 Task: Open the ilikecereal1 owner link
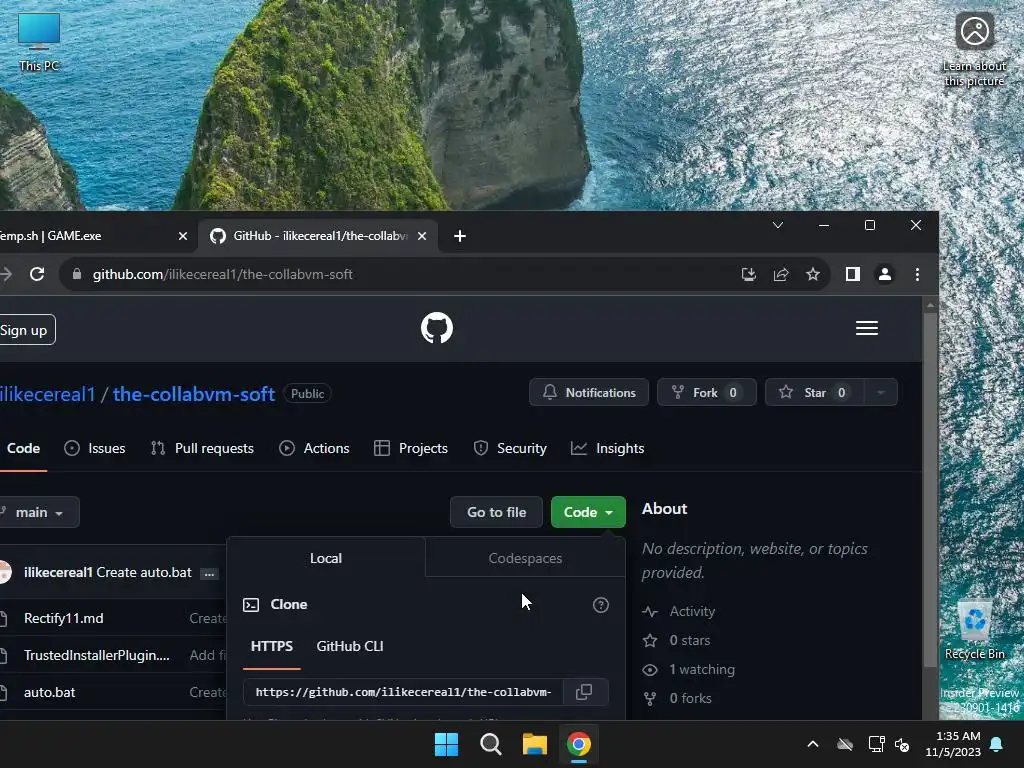tap(47, 394)
